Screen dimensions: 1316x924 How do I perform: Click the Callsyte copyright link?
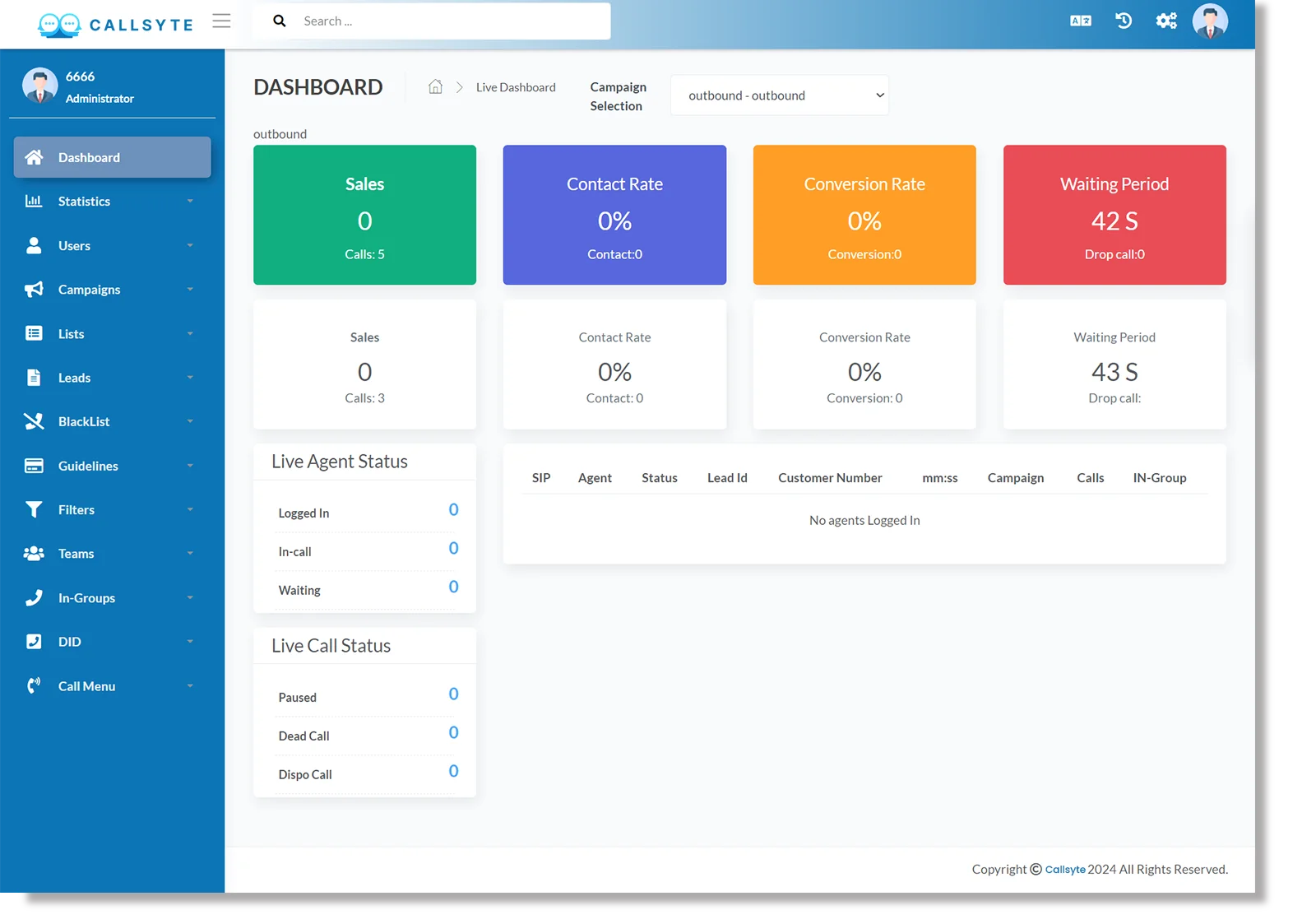pyautogui.click(x=1064, y=869)
